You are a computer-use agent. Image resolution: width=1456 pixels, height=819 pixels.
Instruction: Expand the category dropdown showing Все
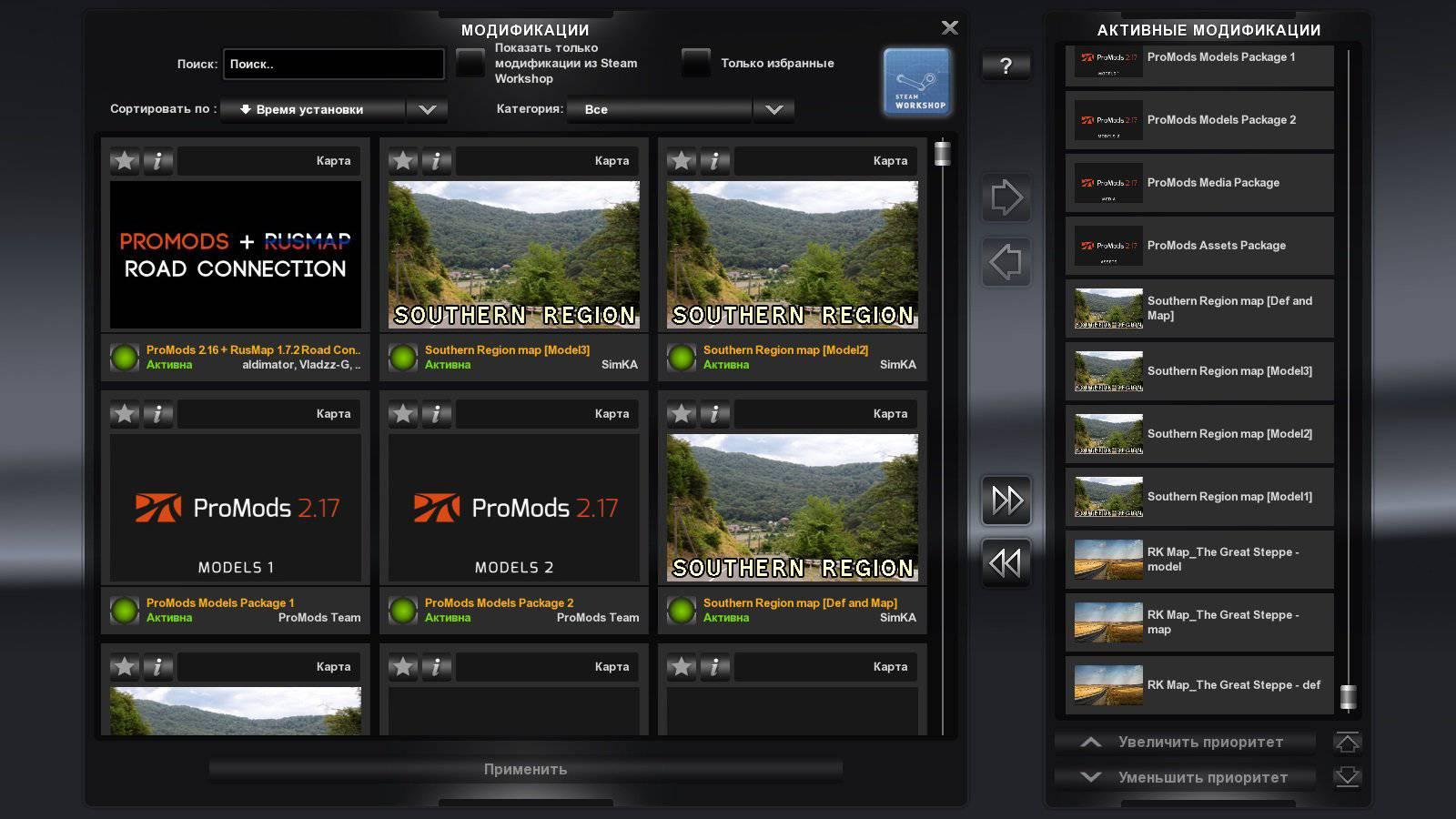point(680,109)
